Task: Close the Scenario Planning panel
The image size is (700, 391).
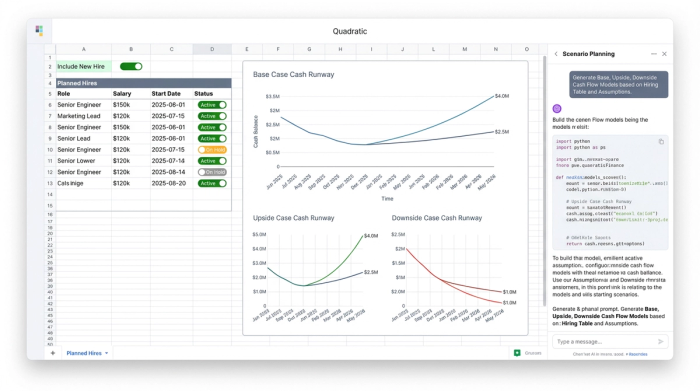Action: pyautogui.click(x=664, y=54)
